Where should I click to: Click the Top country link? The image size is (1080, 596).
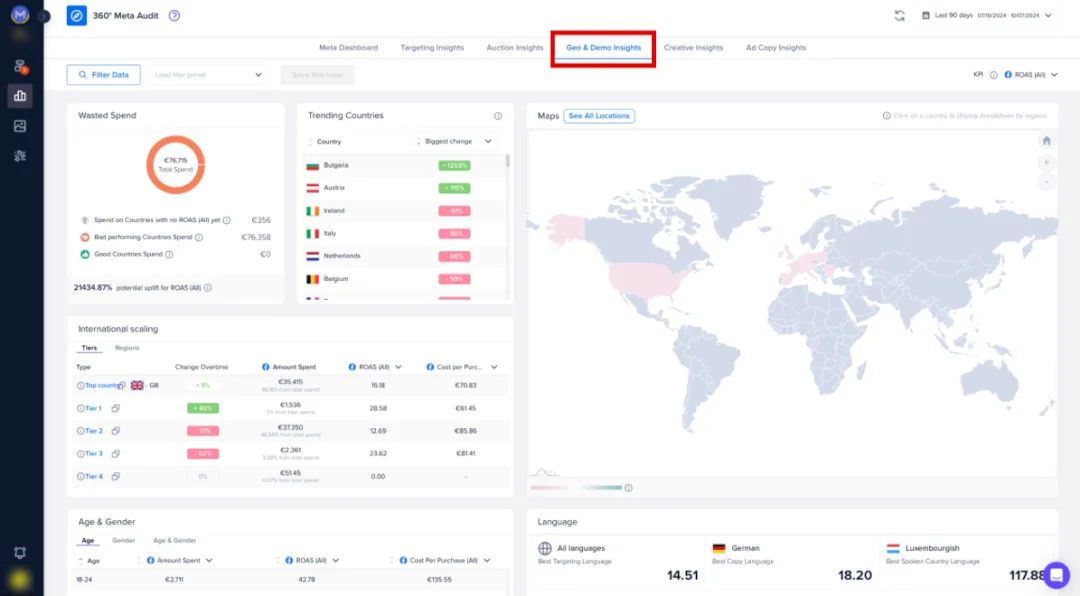click(x=102, y=386)
